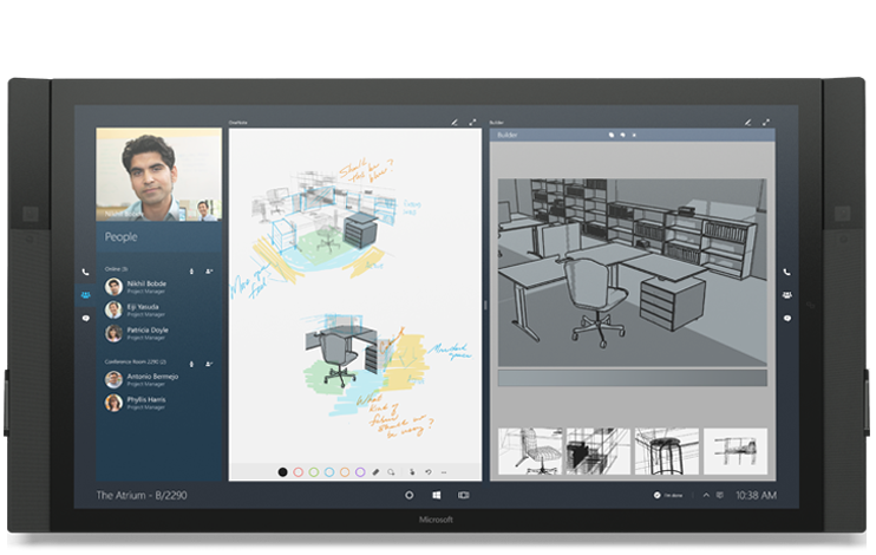Select Phyllis Harris from Conference Room list

pos(145,402)
